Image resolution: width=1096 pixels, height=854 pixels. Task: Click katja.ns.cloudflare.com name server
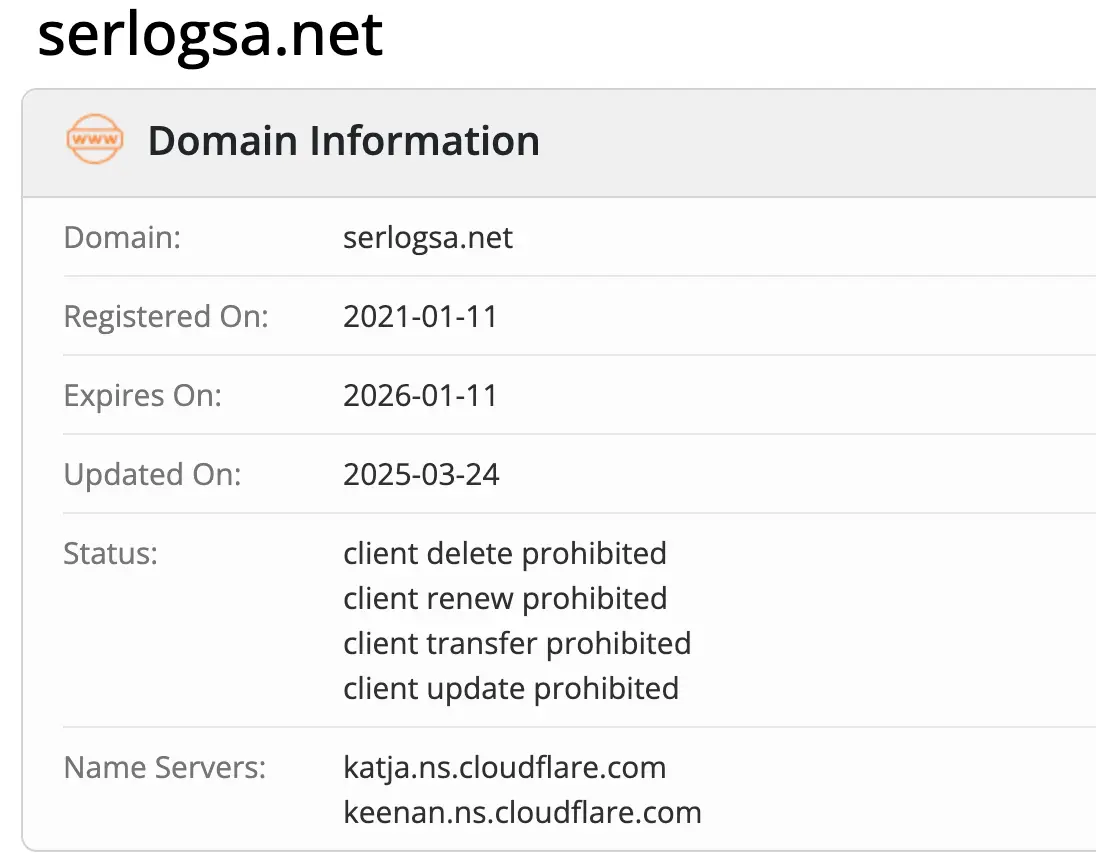[505, 767]
